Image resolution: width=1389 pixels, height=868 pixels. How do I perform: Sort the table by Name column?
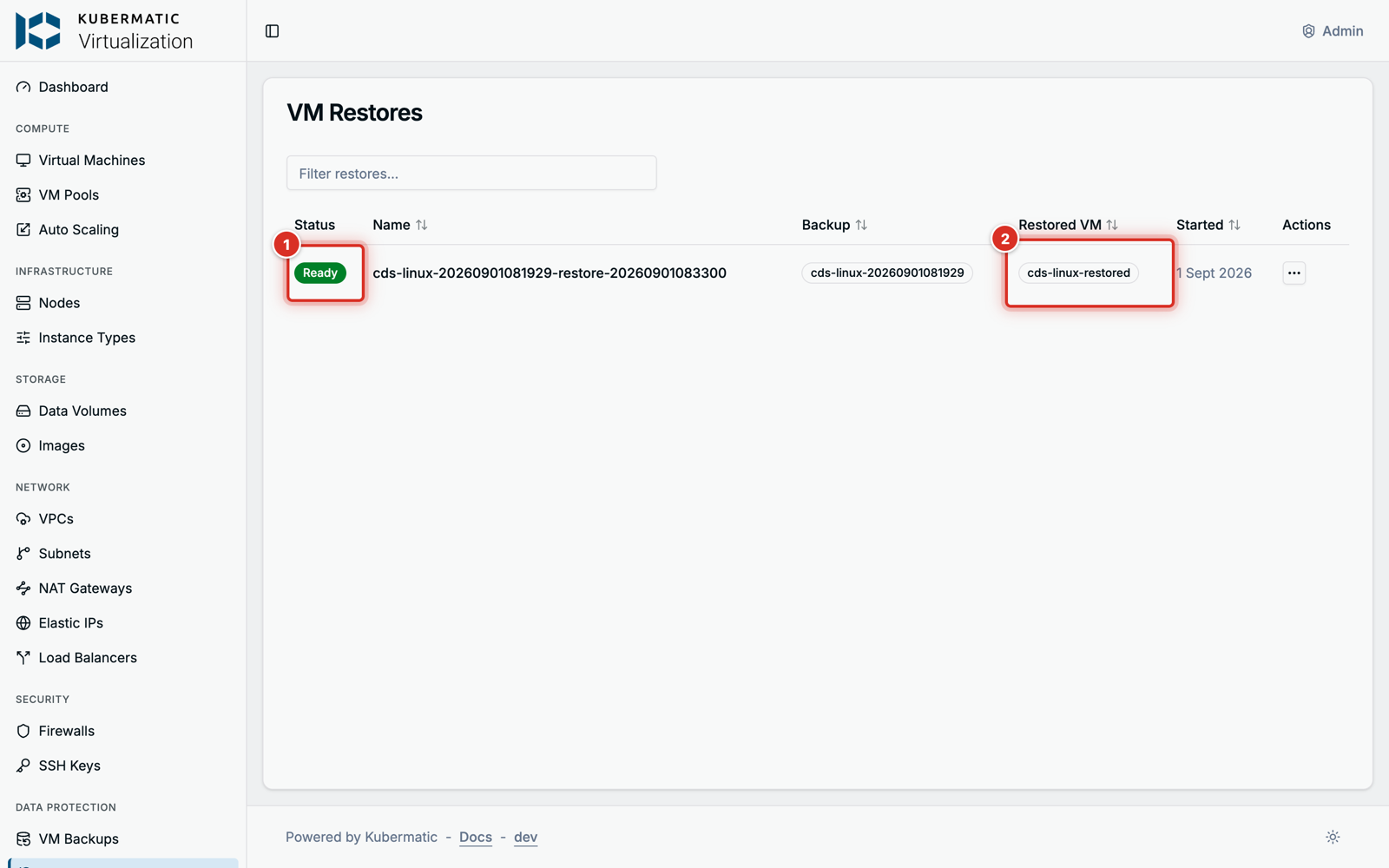pyautogui.click(x=400, y=225)
